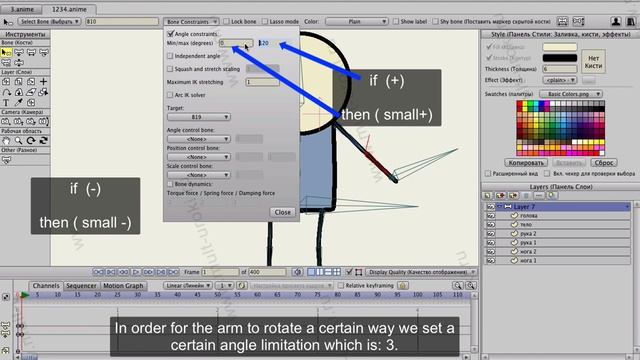The width and height of the screenshot is (640, 360).
Task: Open the Angle control bone dropdown
Action: coord(199,139)
